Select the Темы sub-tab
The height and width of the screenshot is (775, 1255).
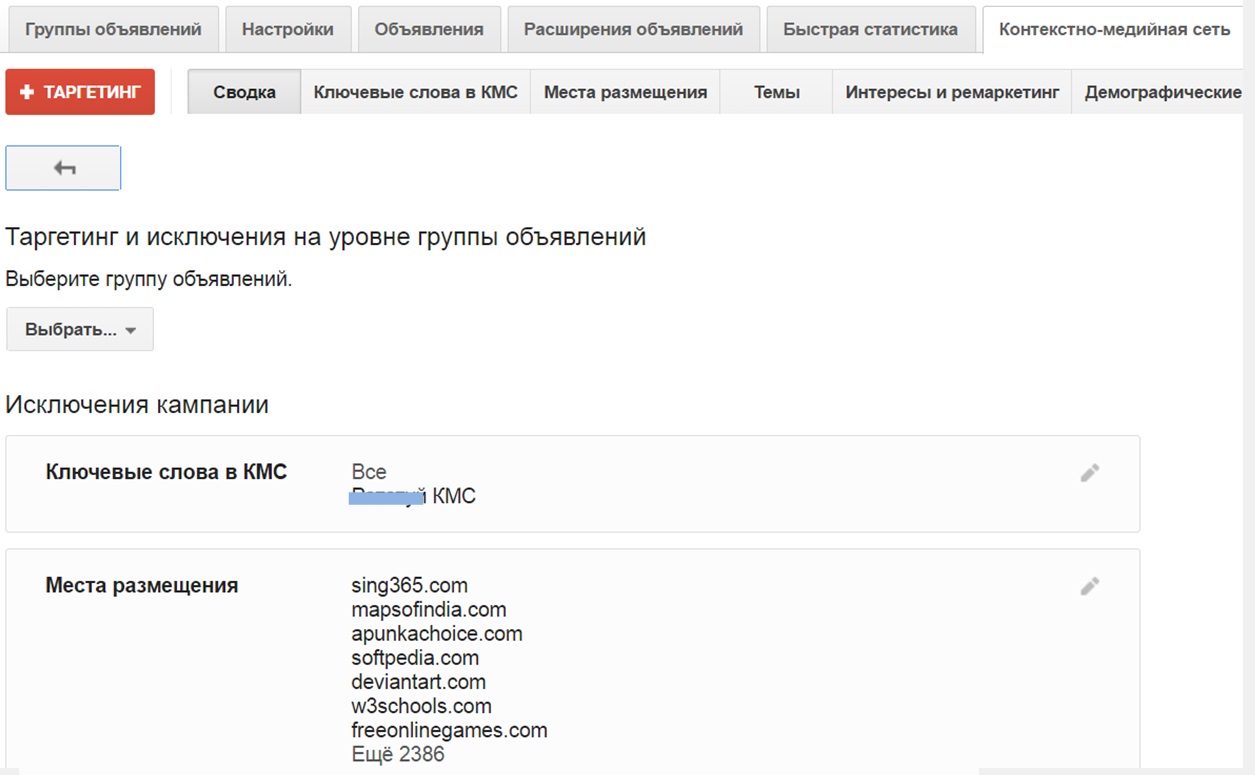[x=776, y=92]
